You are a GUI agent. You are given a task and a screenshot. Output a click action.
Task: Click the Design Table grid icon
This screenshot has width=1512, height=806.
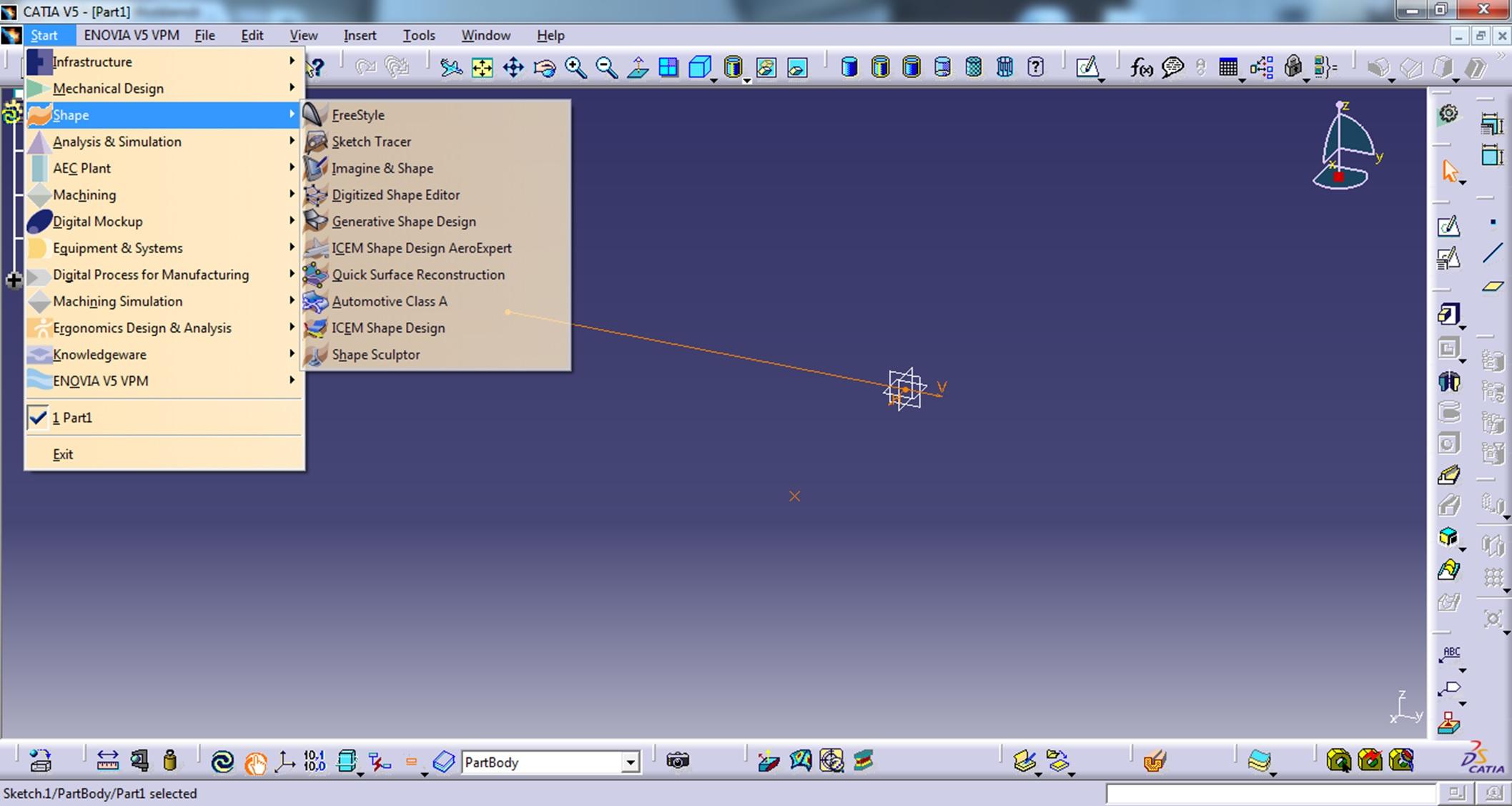(x=1228, y=67)
